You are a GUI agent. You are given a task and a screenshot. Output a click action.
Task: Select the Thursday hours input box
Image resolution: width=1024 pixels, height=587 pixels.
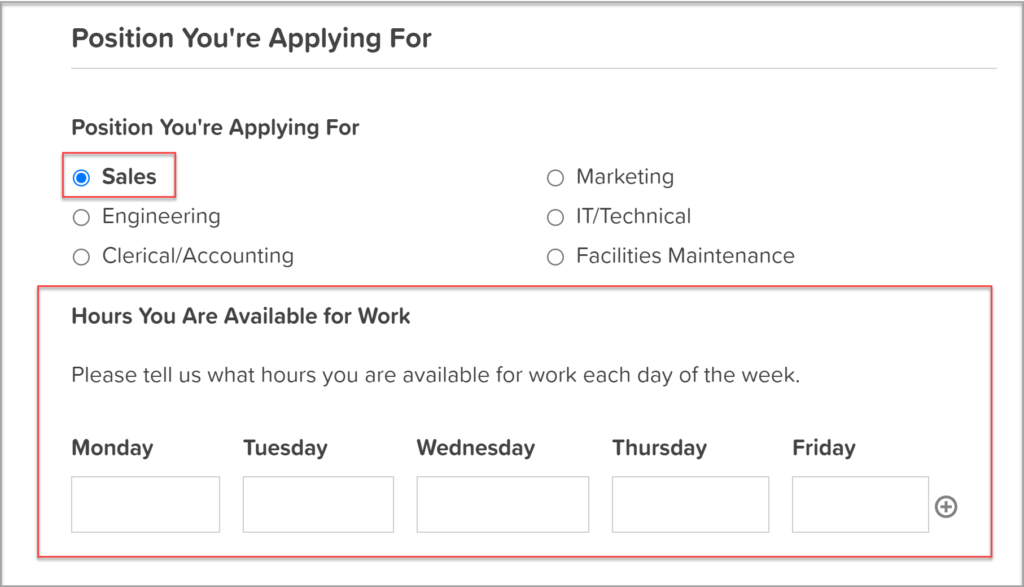[x=690, y=504]
